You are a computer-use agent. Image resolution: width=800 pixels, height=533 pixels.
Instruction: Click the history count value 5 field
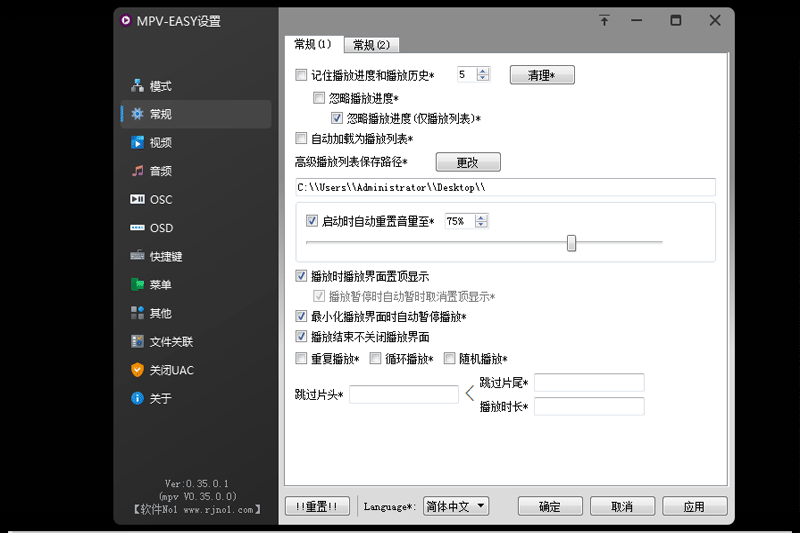coord(467,74)
